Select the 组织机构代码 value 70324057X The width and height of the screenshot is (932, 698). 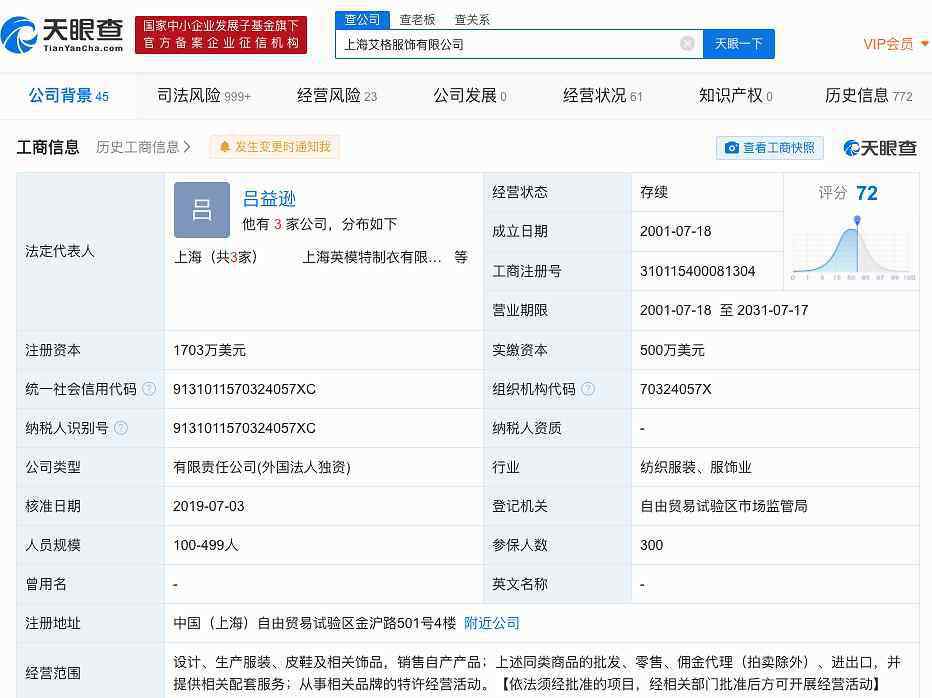point(675,389)
